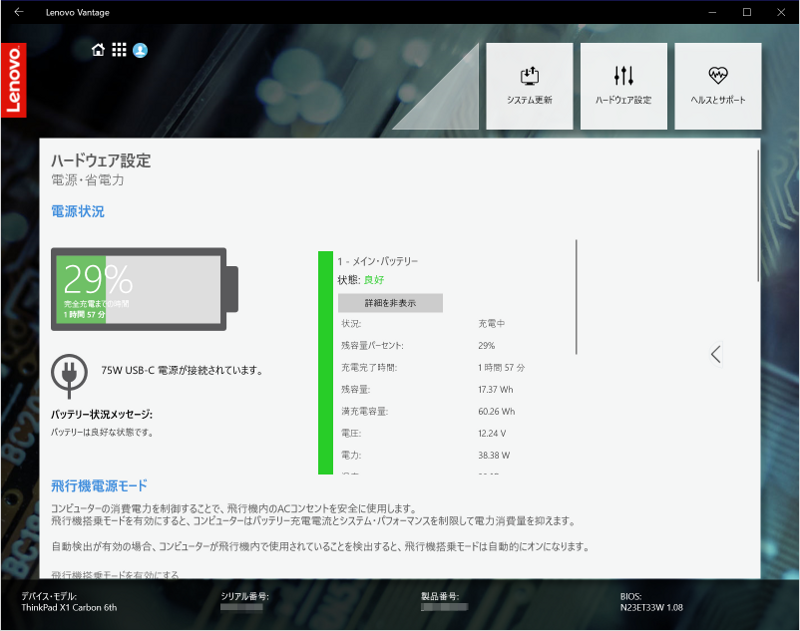Image resolution: width=800 pixels, height=631 pixels.
Task: Click the left-pointing chevron on the right edge
Action: [x=716, y=354]
